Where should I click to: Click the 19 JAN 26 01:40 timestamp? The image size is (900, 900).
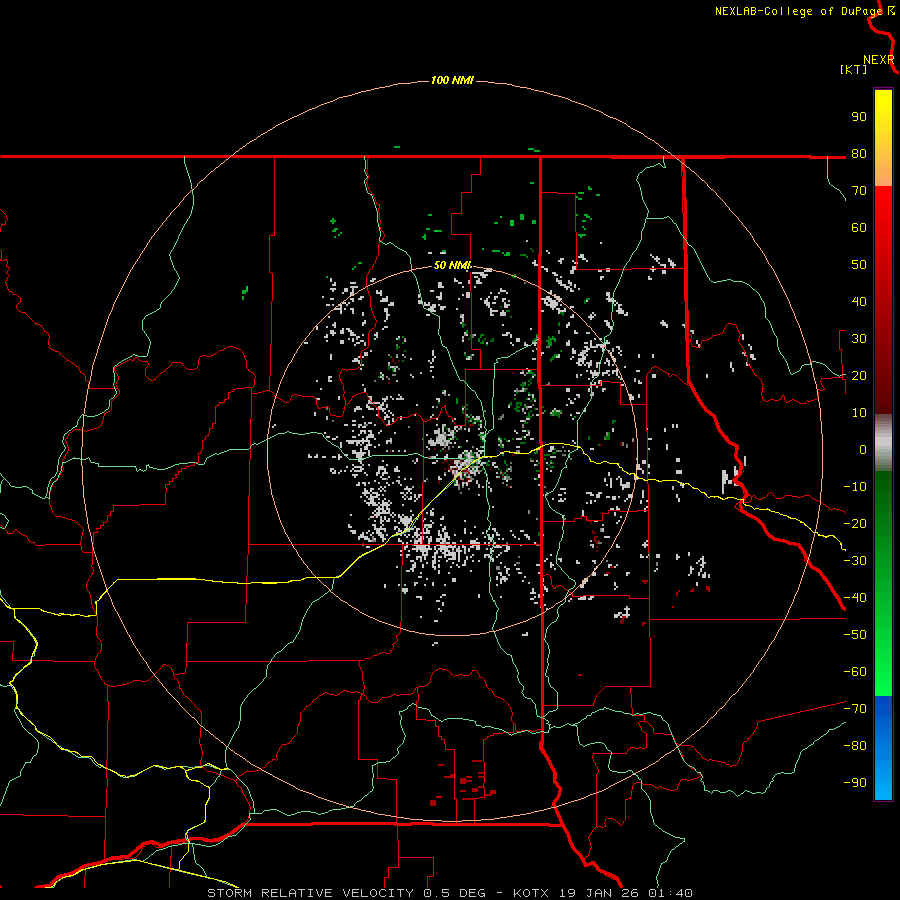click(624, 893)
